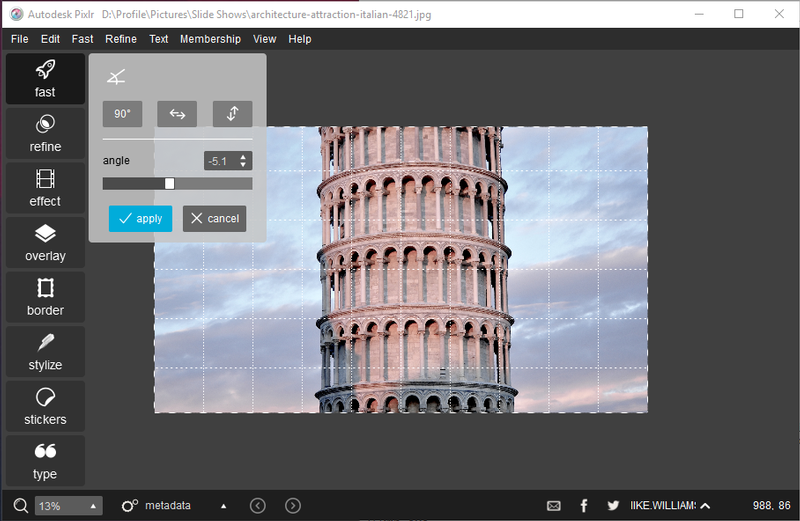The width and height of the screenshot is (800, 521).
Task: Select the type text tool
Action: 45,461
